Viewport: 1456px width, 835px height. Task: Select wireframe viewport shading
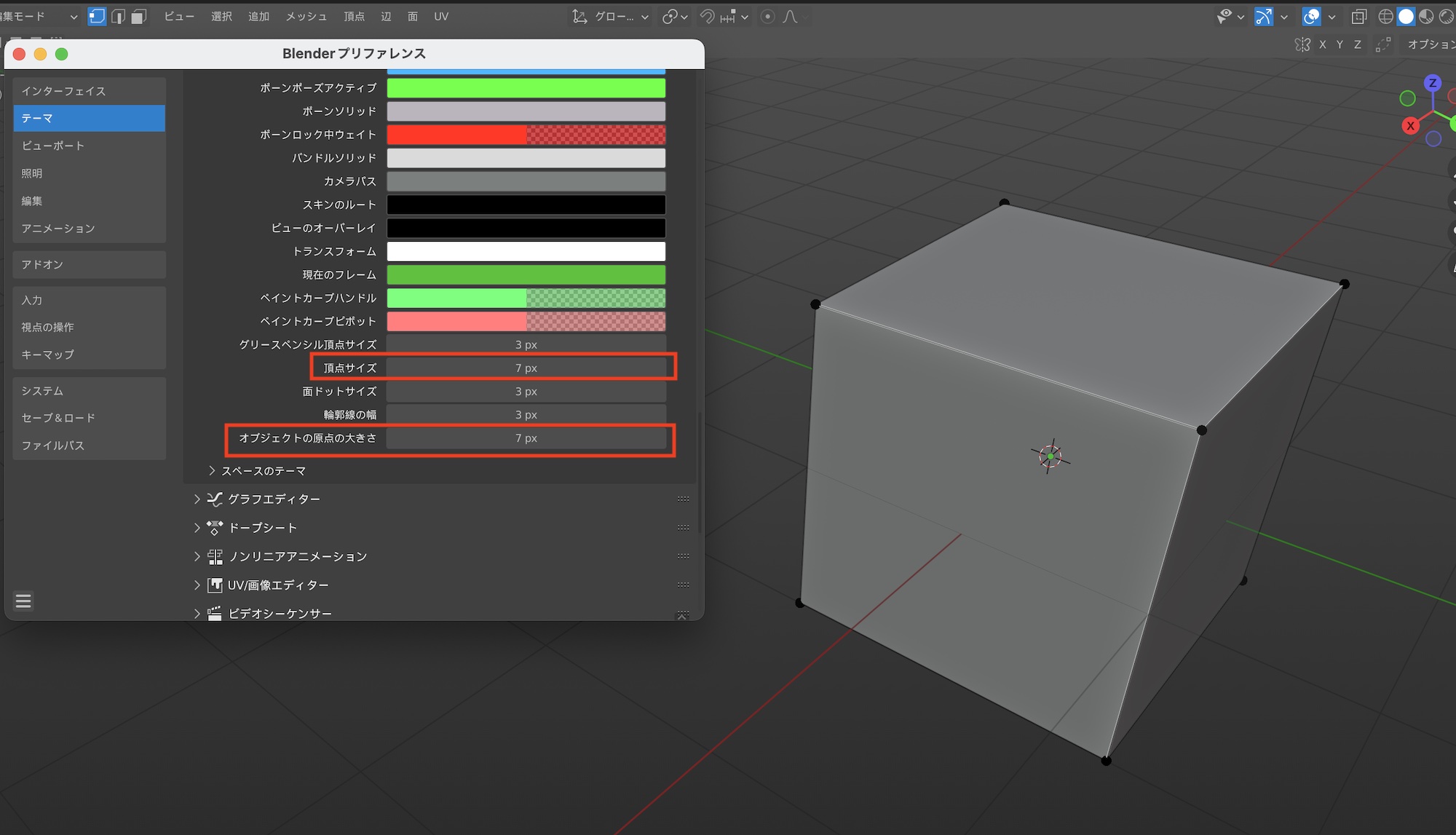1385,16
